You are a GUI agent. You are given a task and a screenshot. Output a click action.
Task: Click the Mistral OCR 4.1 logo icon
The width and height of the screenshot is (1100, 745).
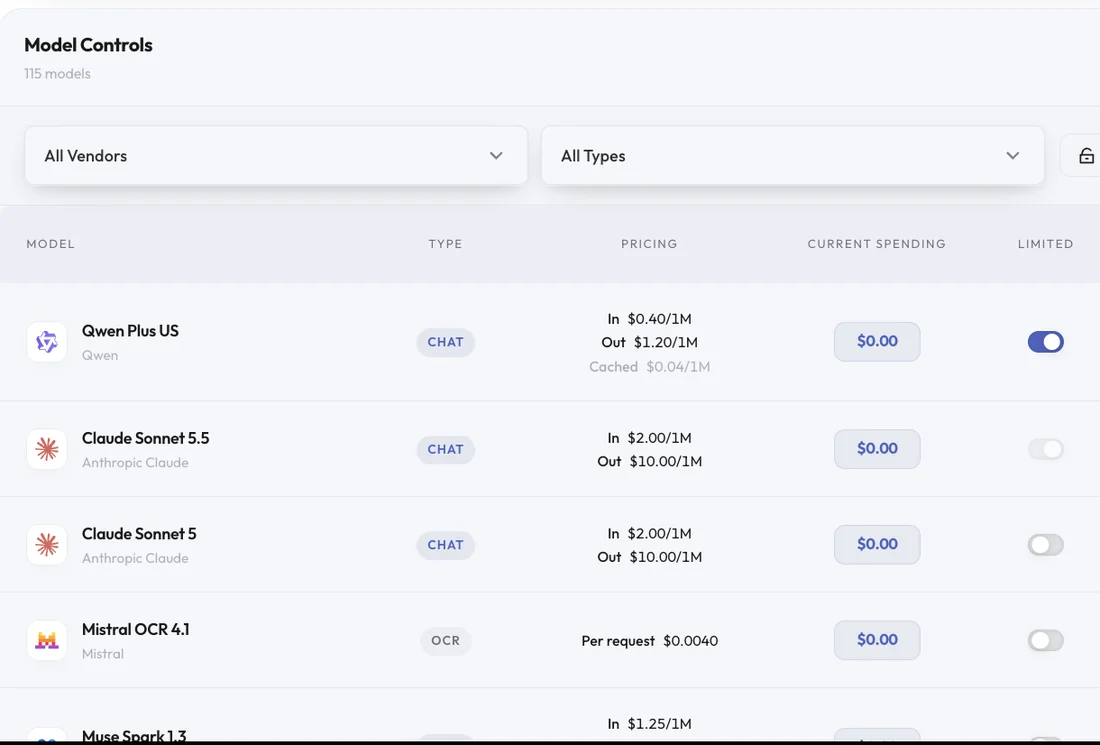(47, 640)
